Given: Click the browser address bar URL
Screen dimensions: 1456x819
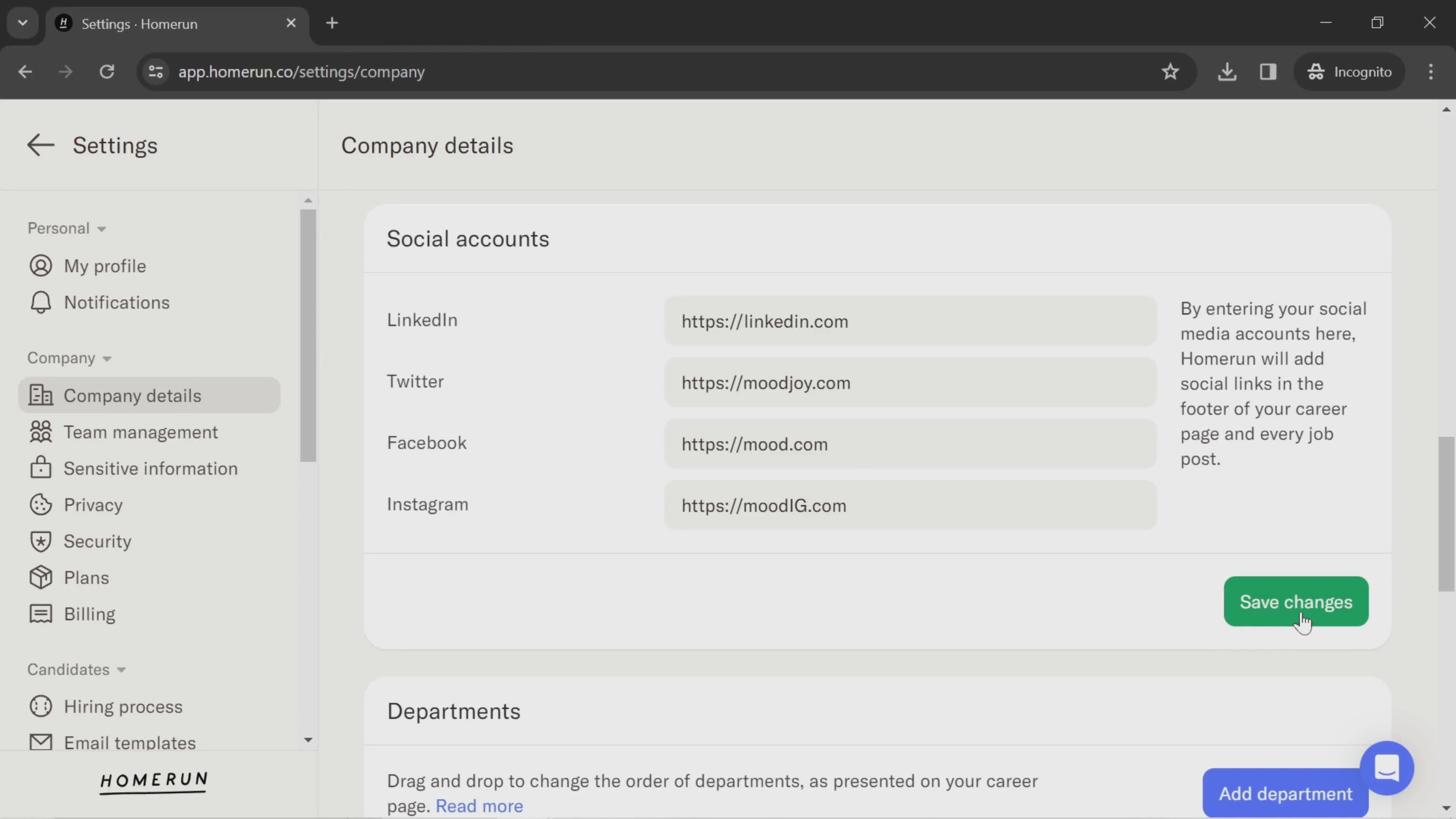Looking at the screenshot, I should [x=301, y=72].
